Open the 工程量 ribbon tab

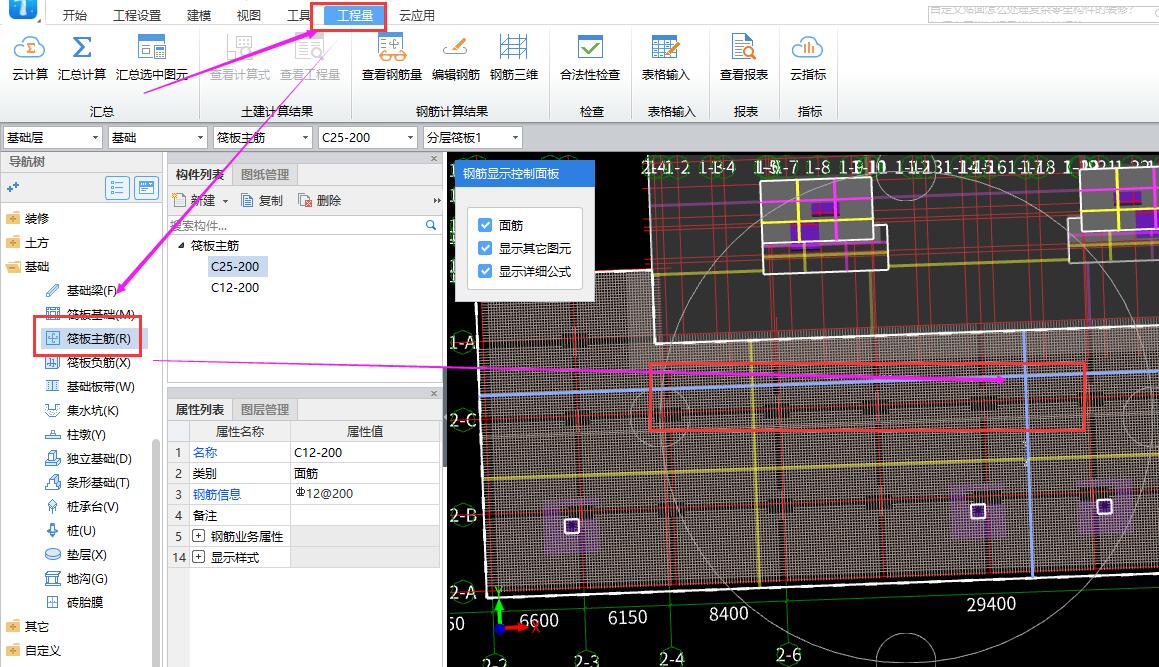tap(355, 16)
